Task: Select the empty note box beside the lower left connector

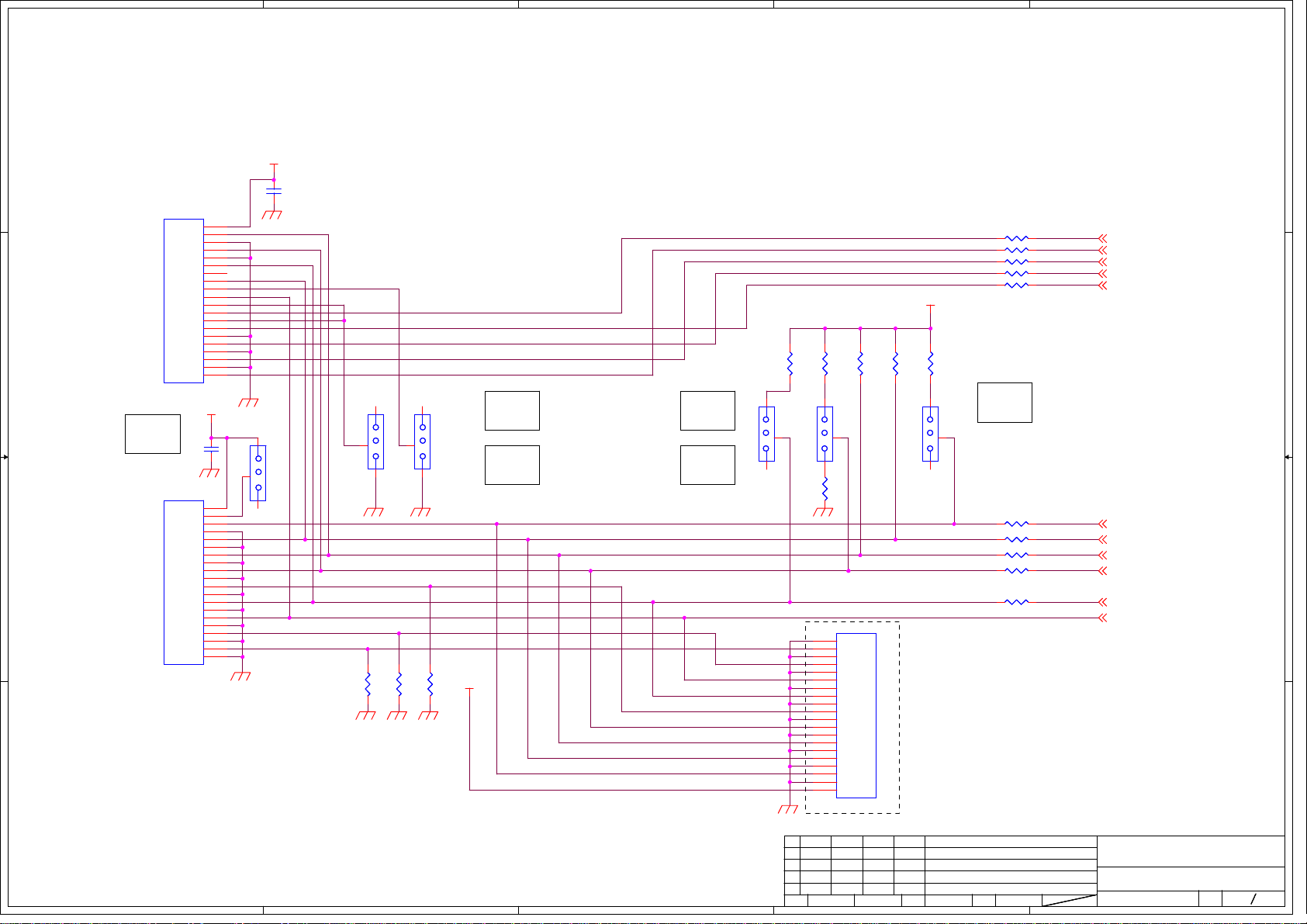Action: [x=153, y=434]
